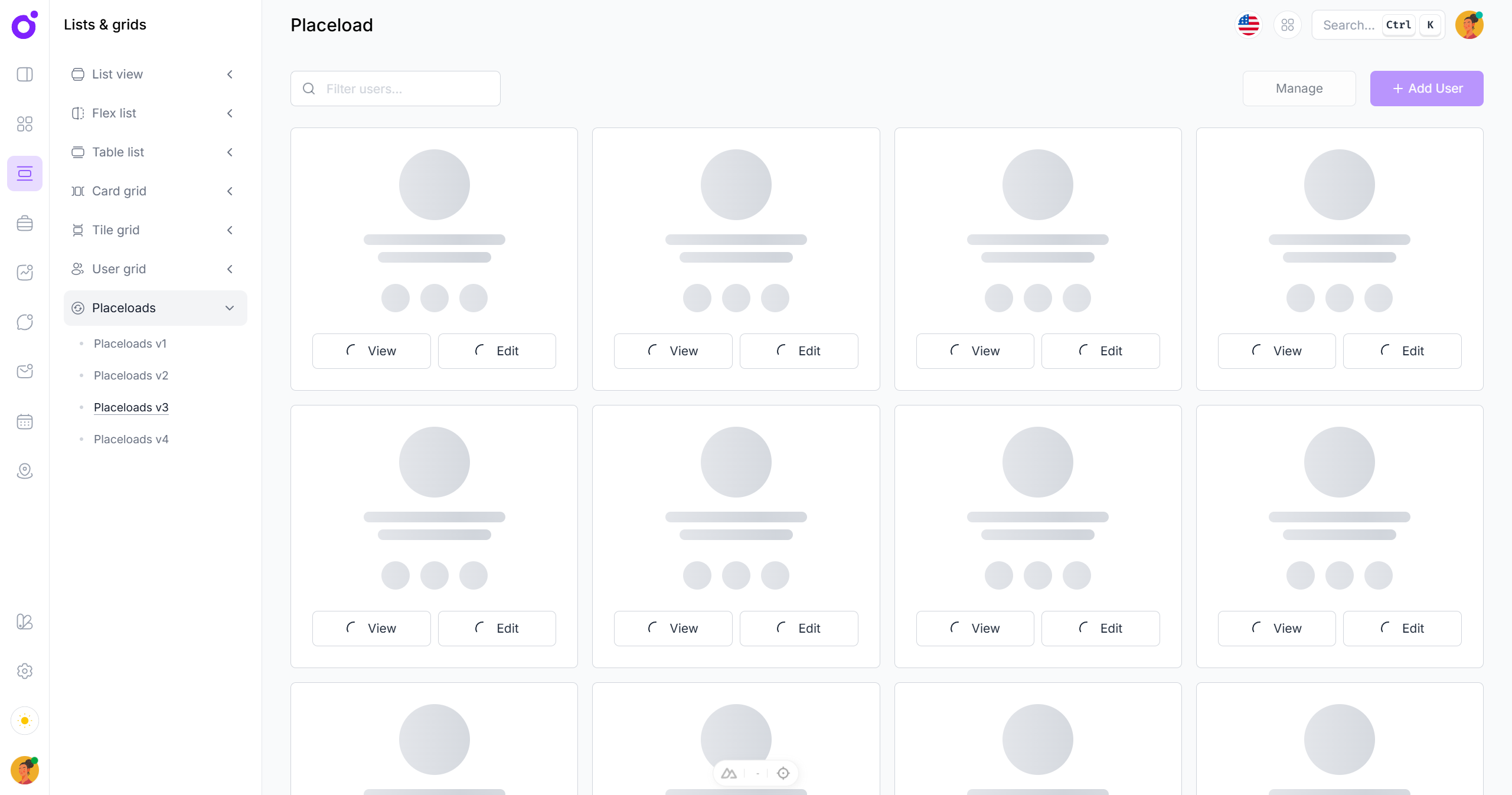1512x795 pixels.
Task: Open the calendar icon in sidebar
Action: 25,421
